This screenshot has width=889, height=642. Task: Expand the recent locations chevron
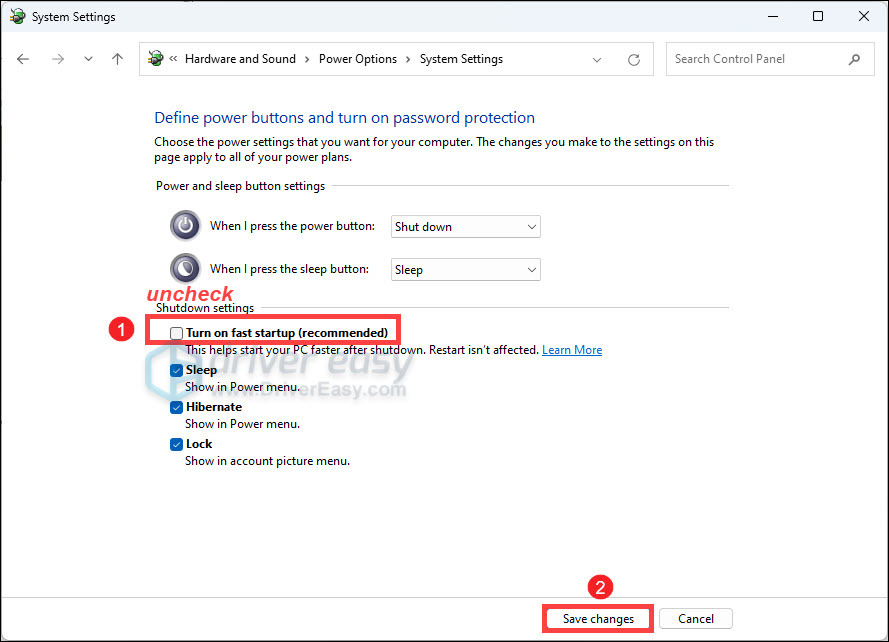click(x=597, y=59)
